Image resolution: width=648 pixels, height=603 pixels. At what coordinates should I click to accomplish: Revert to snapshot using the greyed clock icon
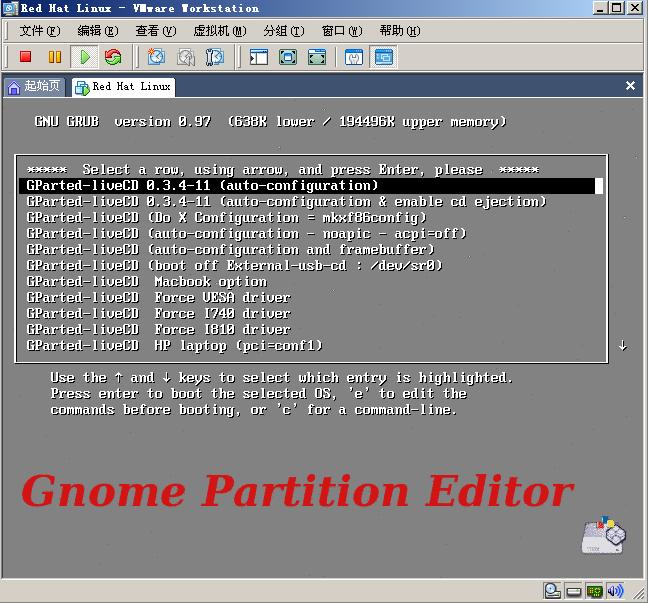(186, 57)
